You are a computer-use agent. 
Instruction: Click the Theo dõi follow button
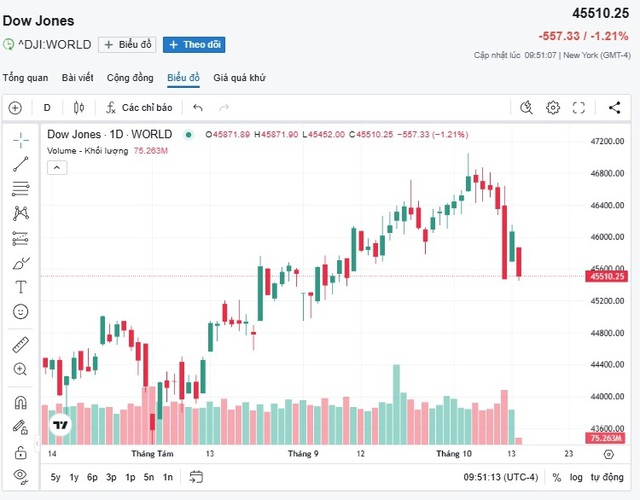tap(194, 45)
